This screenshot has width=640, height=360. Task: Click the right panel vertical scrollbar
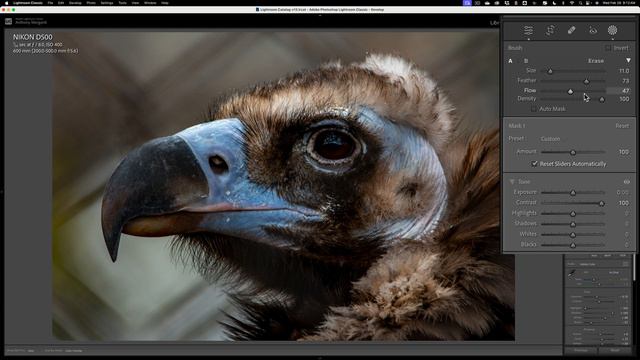[x=634, y=267]
